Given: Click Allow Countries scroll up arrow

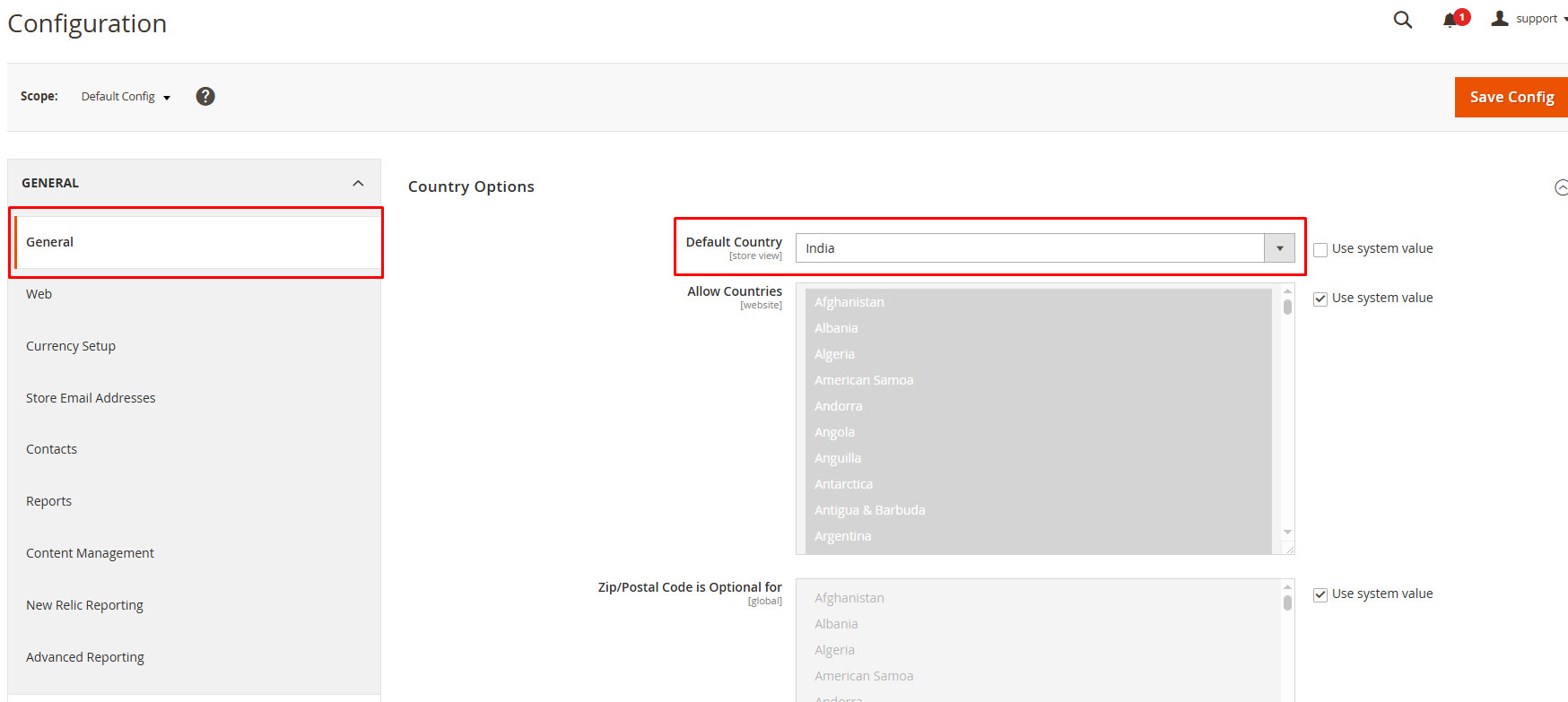Looking at the screenshot, I should click(x=1287, y=291).
